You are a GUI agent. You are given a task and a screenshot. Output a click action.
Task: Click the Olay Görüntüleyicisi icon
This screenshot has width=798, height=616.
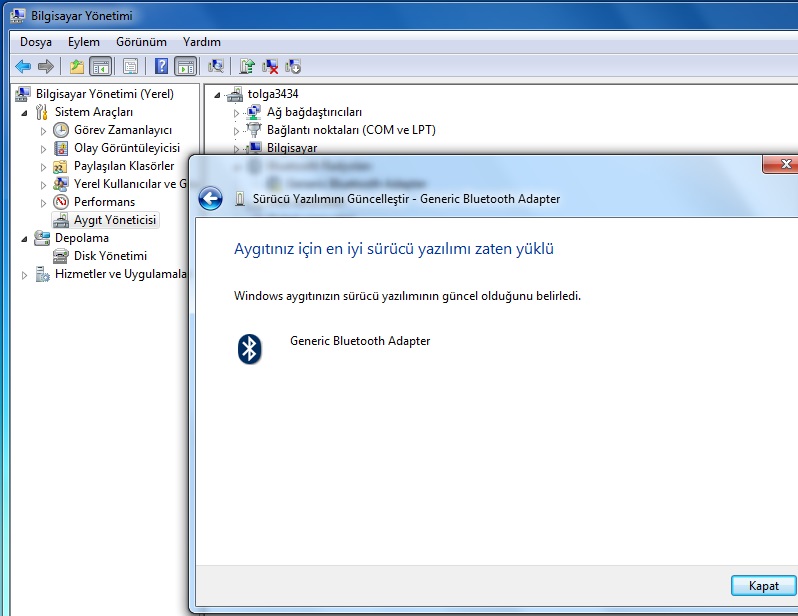coord(61,148)
